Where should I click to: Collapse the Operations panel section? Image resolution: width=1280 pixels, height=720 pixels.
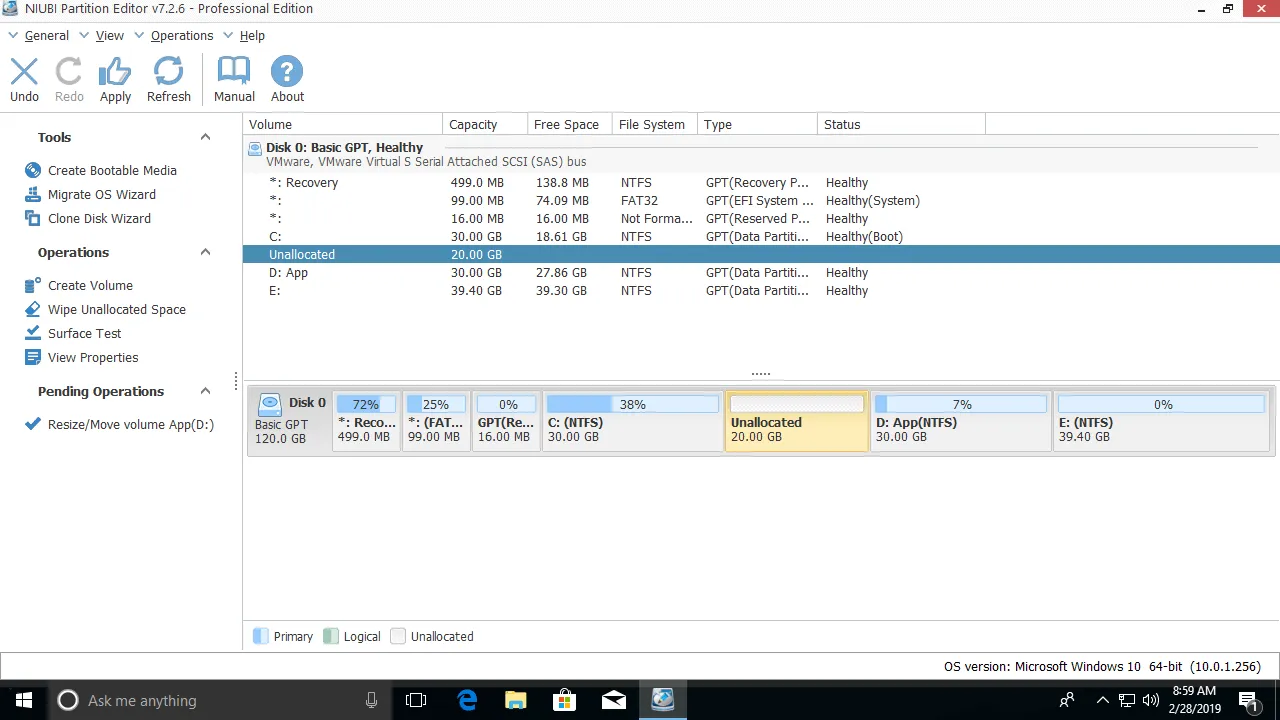coord(205,253)
